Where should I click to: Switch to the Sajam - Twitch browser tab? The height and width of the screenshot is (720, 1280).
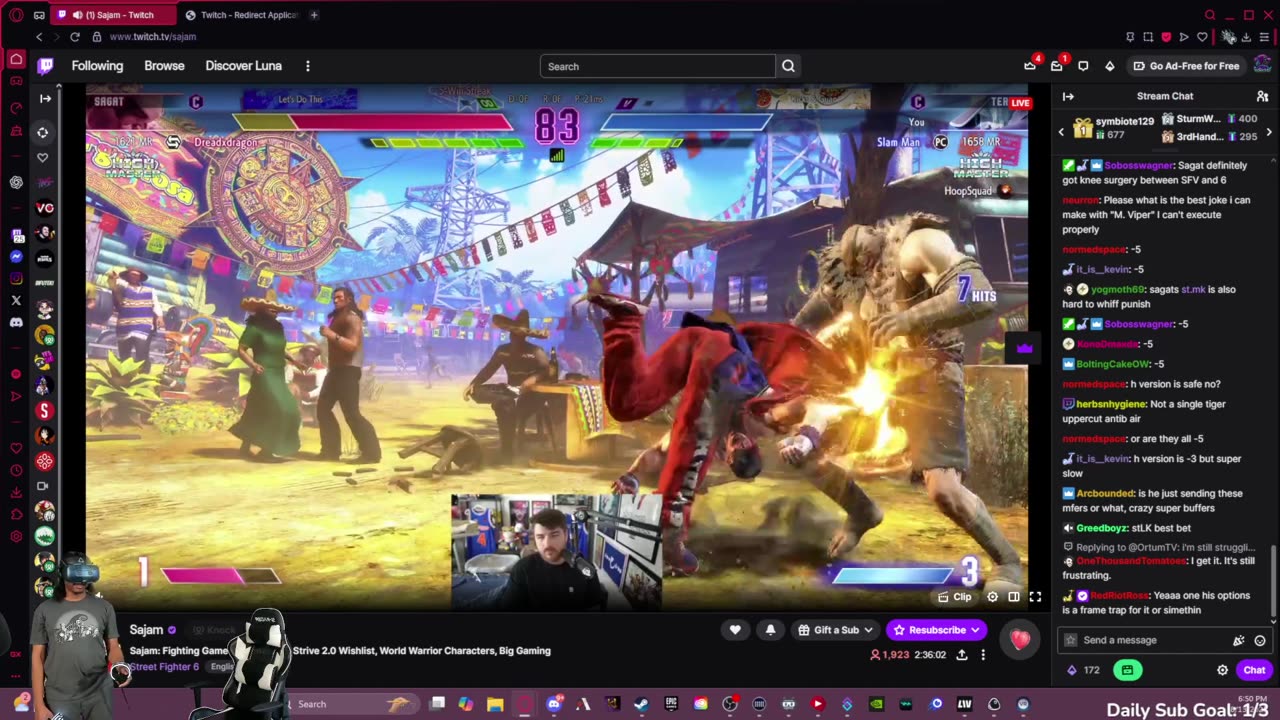point(112,15)
